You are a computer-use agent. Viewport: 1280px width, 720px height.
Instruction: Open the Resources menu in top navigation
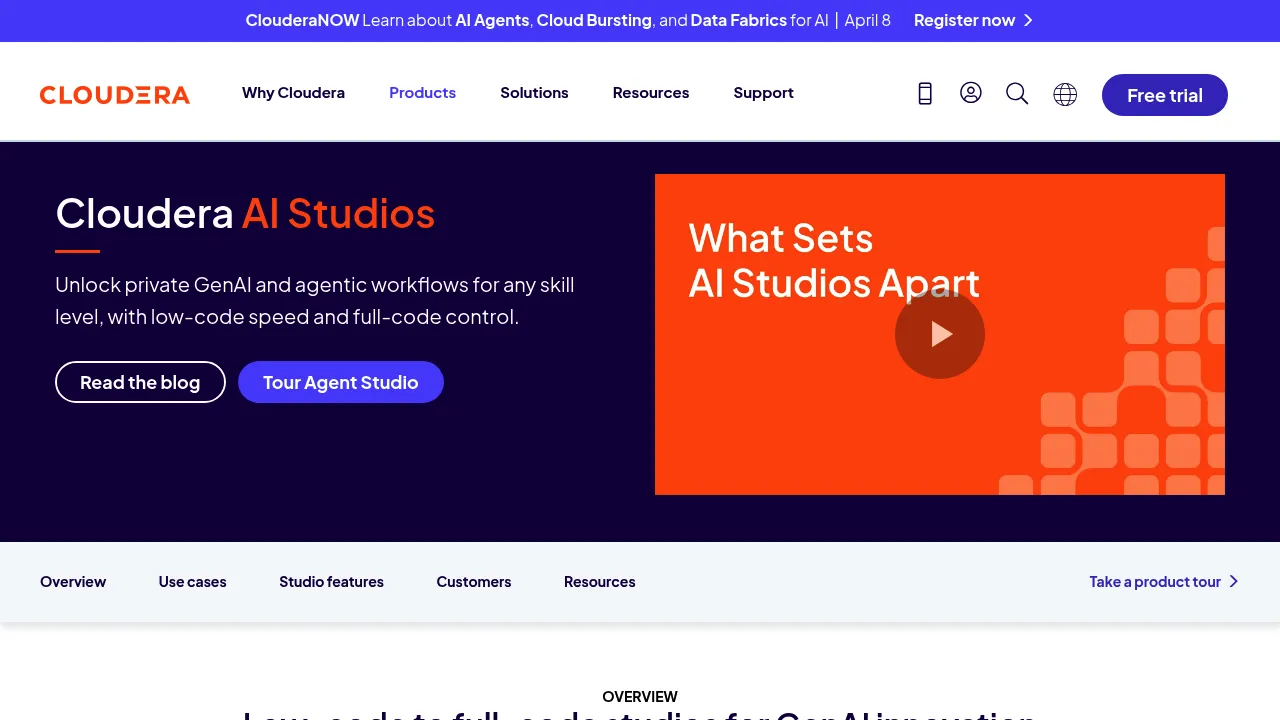651,93
